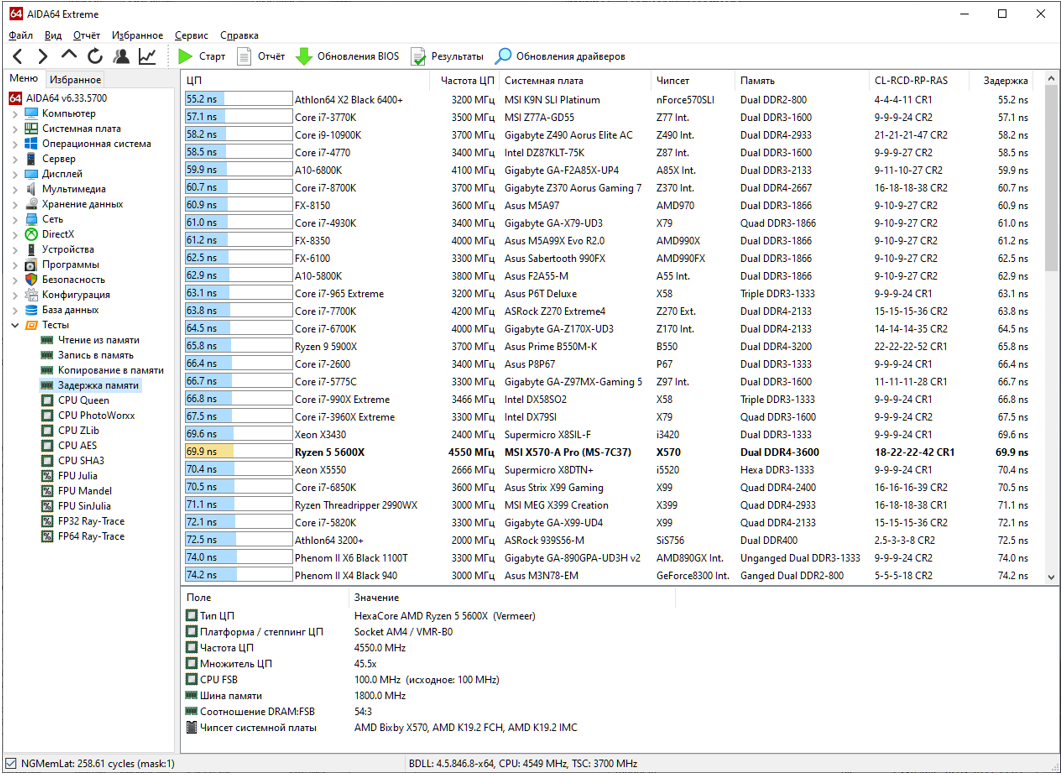The width and height of the screenshot is (1062, 775).
Task: Open the Отчёт menu bar item
Action: pos(86,35)
